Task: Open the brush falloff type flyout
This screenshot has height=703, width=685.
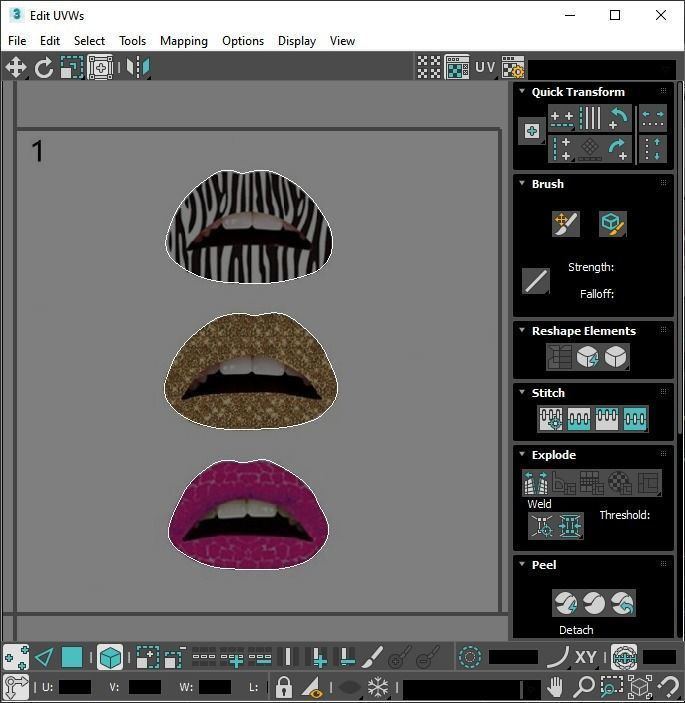Action: (536, 281)
